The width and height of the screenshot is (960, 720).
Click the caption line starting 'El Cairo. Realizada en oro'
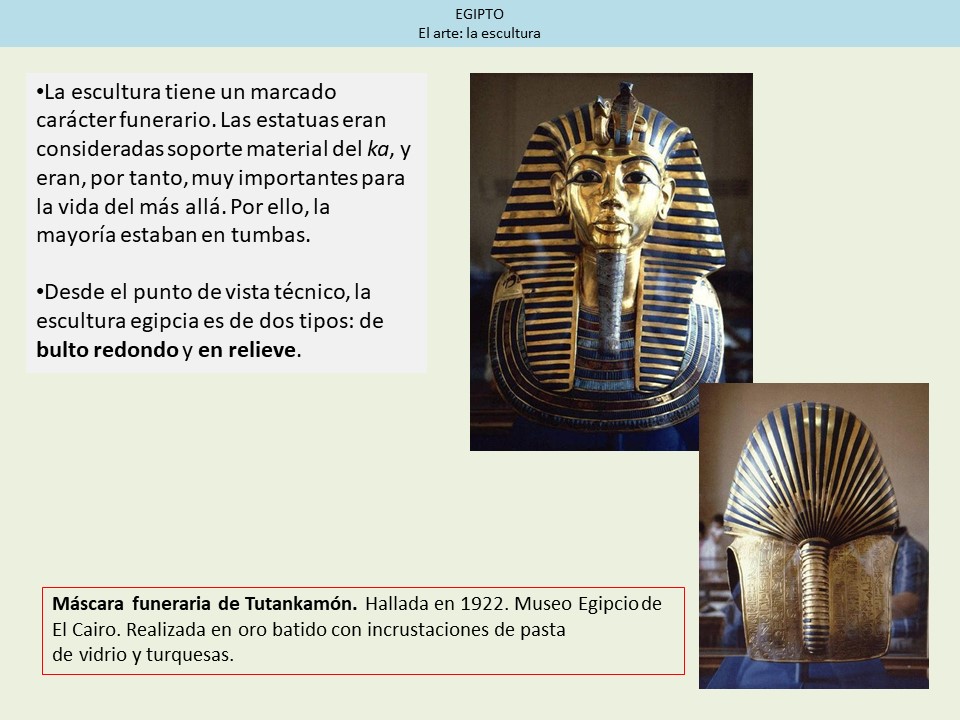(309, 629)
